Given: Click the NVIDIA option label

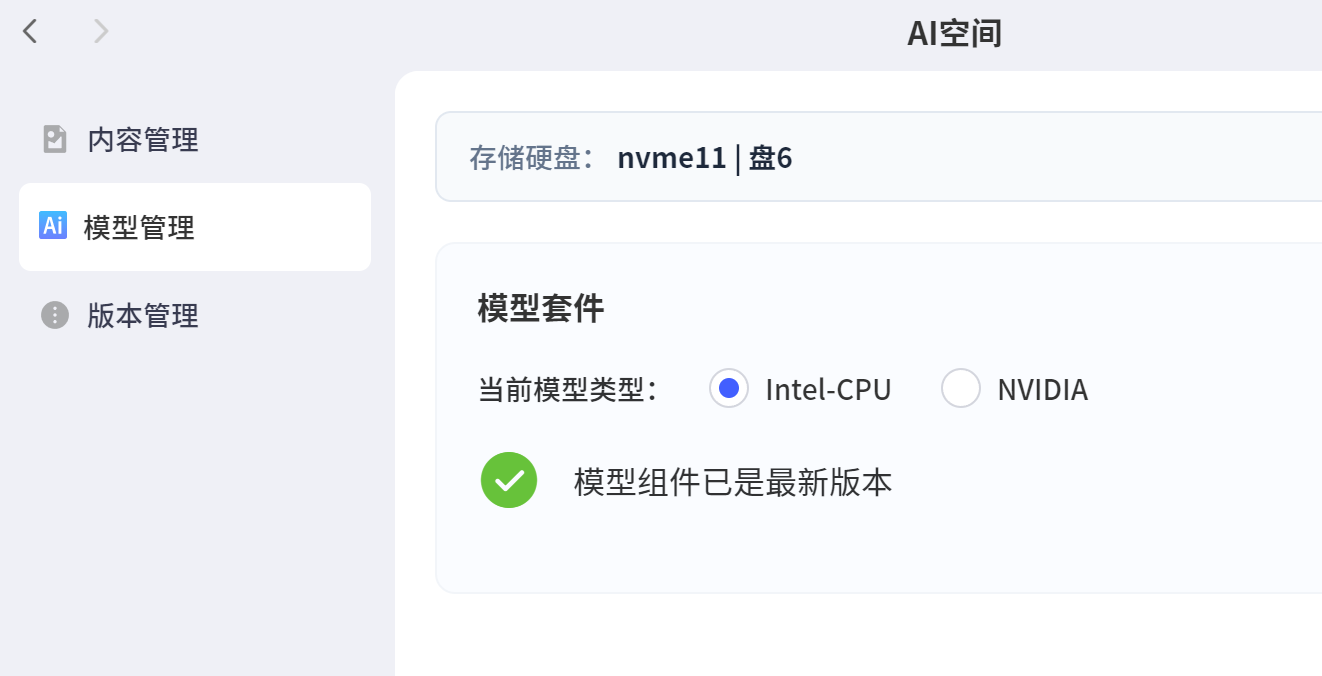Looking at the screenshot, I should tap(1042, 390).
